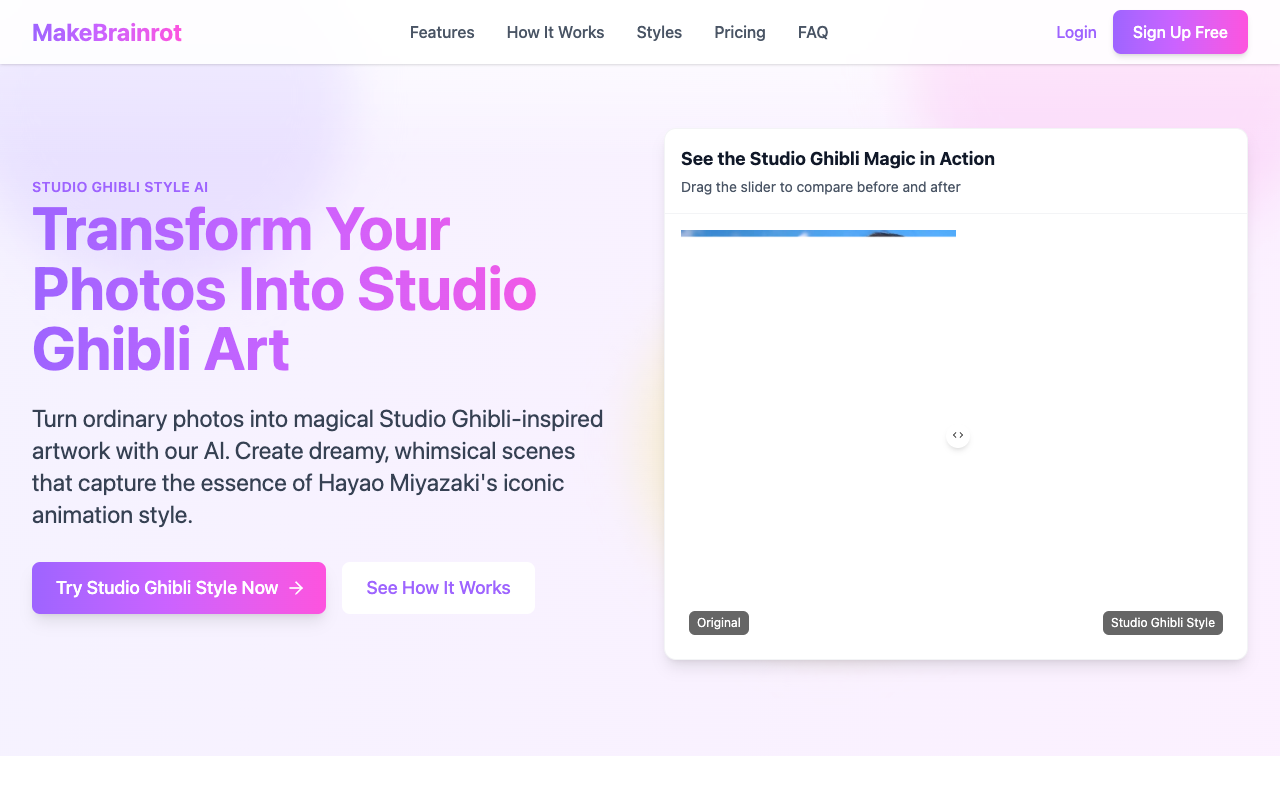Click the drag-the-slider instruction text
The height and width of the screenshot is (800, 1280).
click(x=820, y=187)
